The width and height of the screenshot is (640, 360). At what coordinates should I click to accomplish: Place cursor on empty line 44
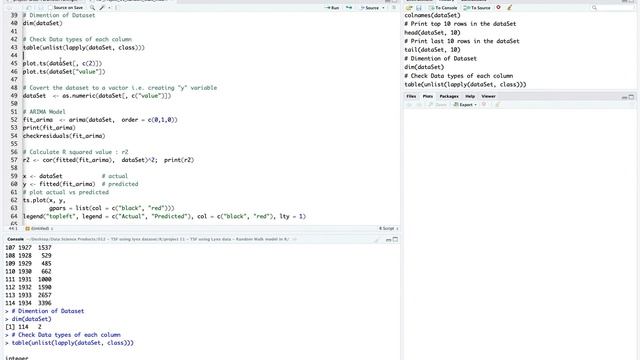coord(211,56)
